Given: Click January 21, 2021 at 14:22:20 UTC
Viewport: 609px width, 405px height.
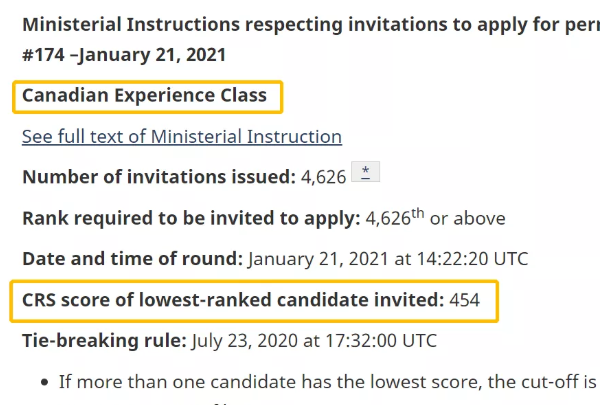Looking at the screenshot, I should (x=387, y=259).
